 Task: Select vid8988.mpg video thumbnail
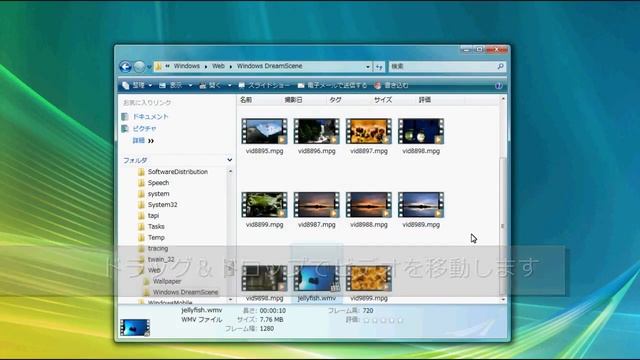point(369,205)
